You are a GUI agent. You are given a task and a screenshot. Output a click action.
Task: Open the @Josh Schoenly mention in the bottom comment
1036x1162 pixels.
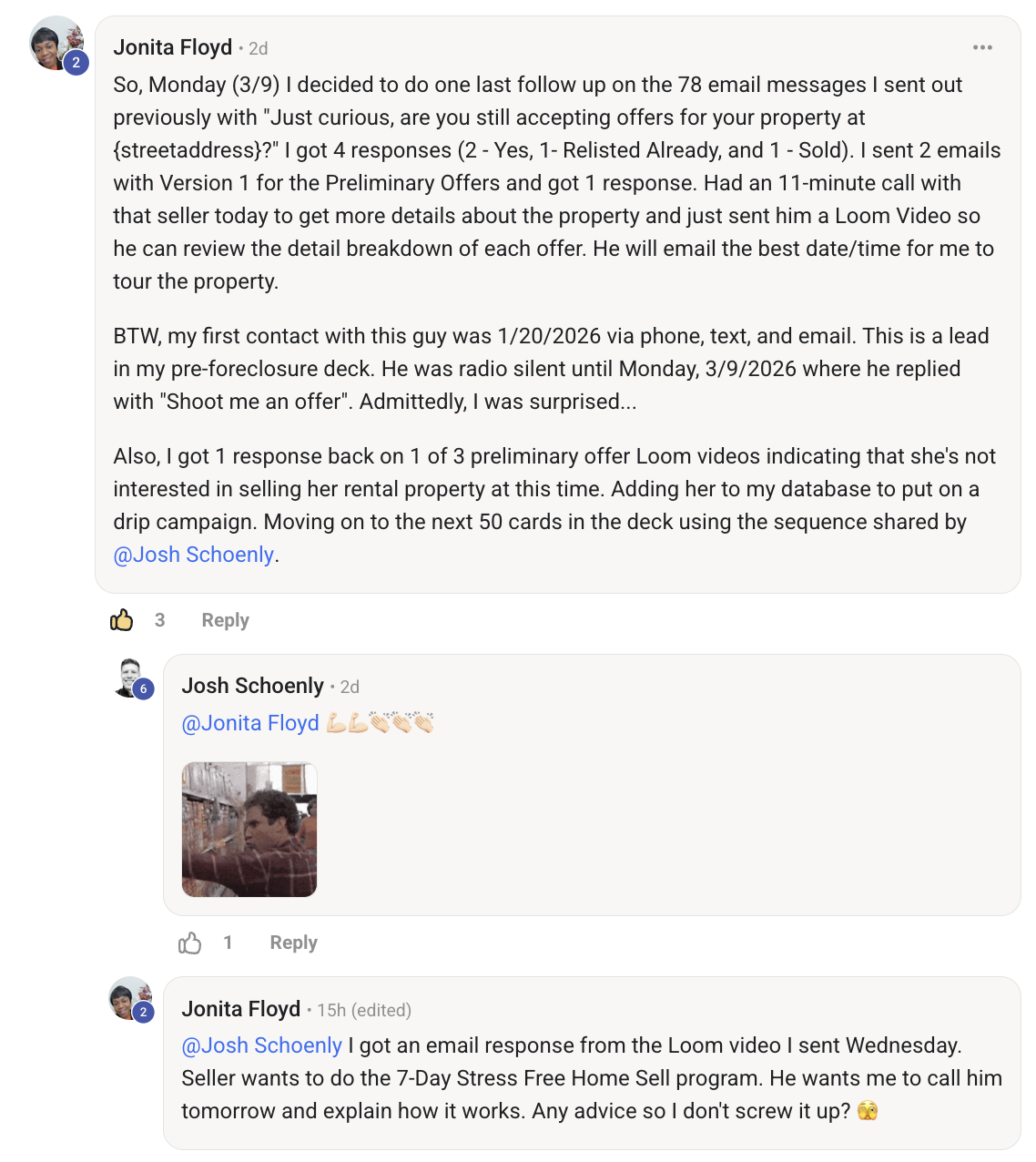tap(262, 1045)
